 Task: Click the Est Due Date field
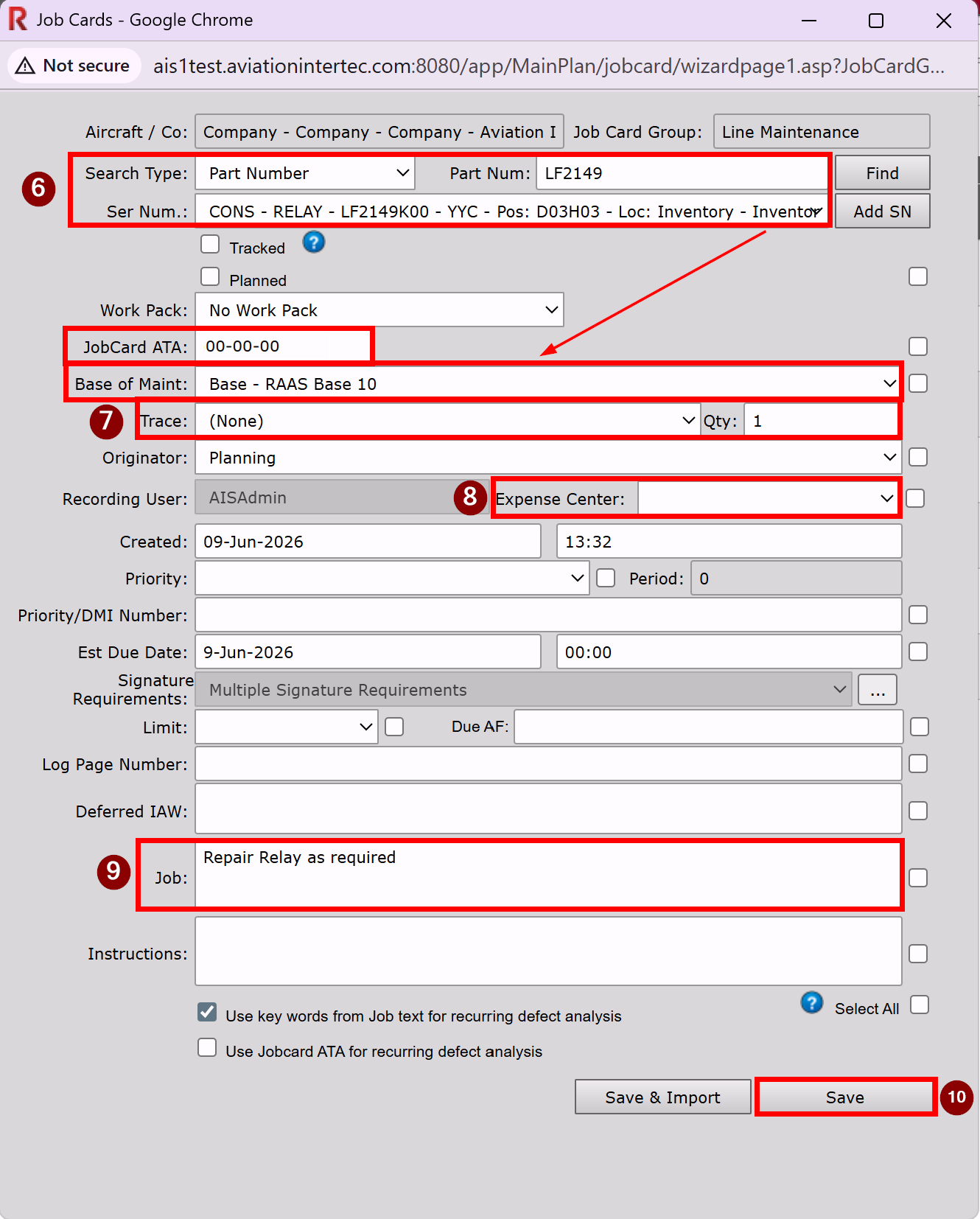point(368,652)
